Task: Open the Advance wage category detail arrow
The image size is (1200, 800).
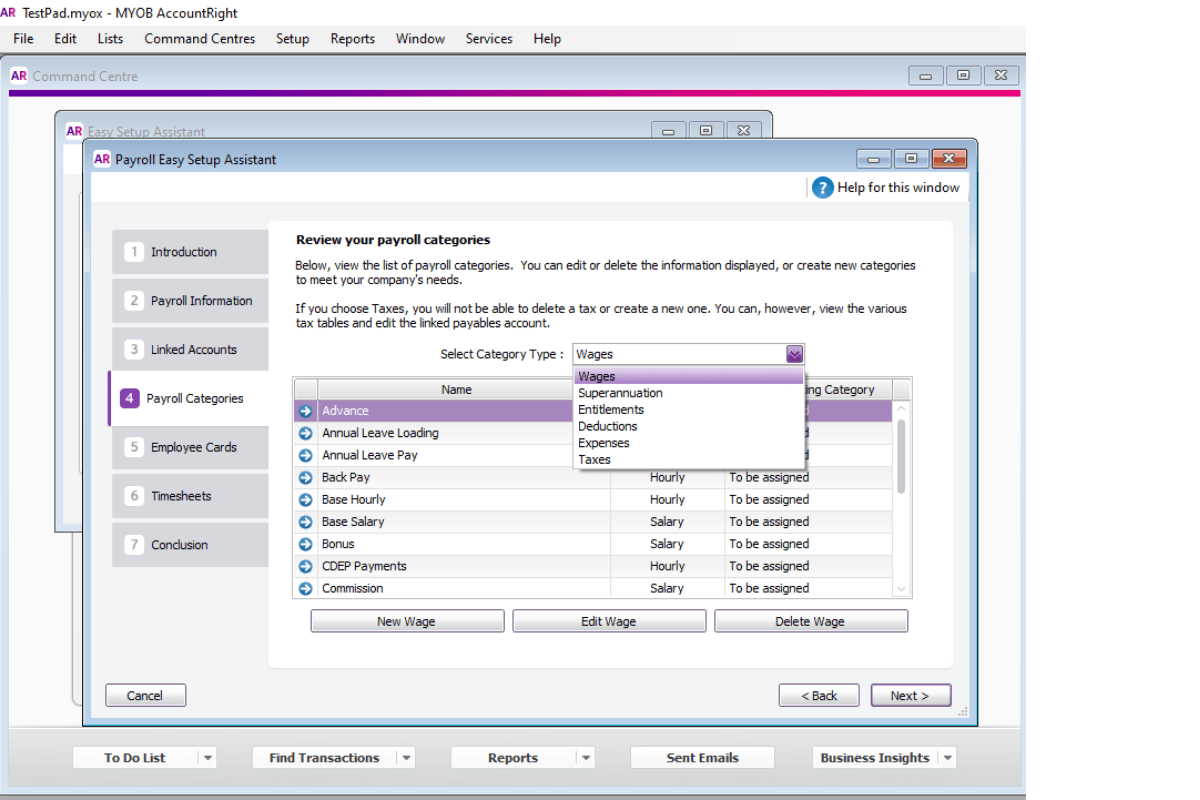Action: tap(305, 410)
